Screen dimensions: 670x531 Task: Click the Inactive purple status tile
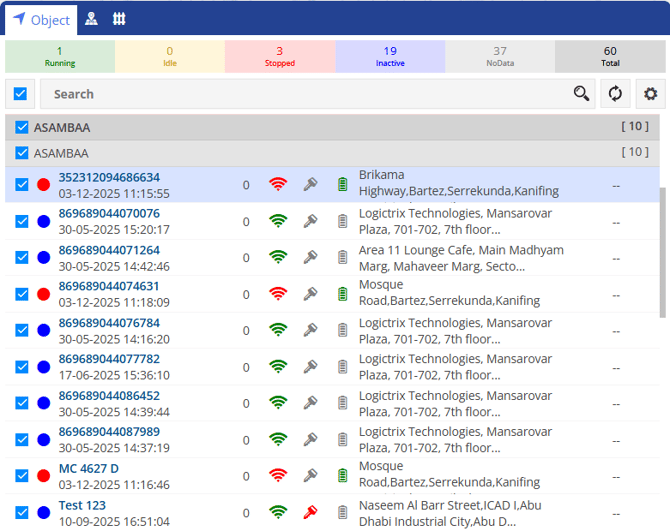tap(390, 57)
